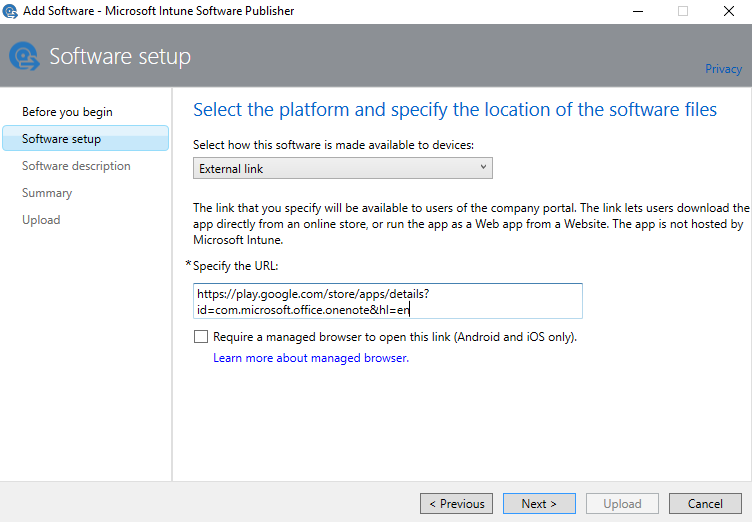Image resolution: width=752 pixels, height=522 pixels.
Task: Select the Software description step
Action: 76,166
